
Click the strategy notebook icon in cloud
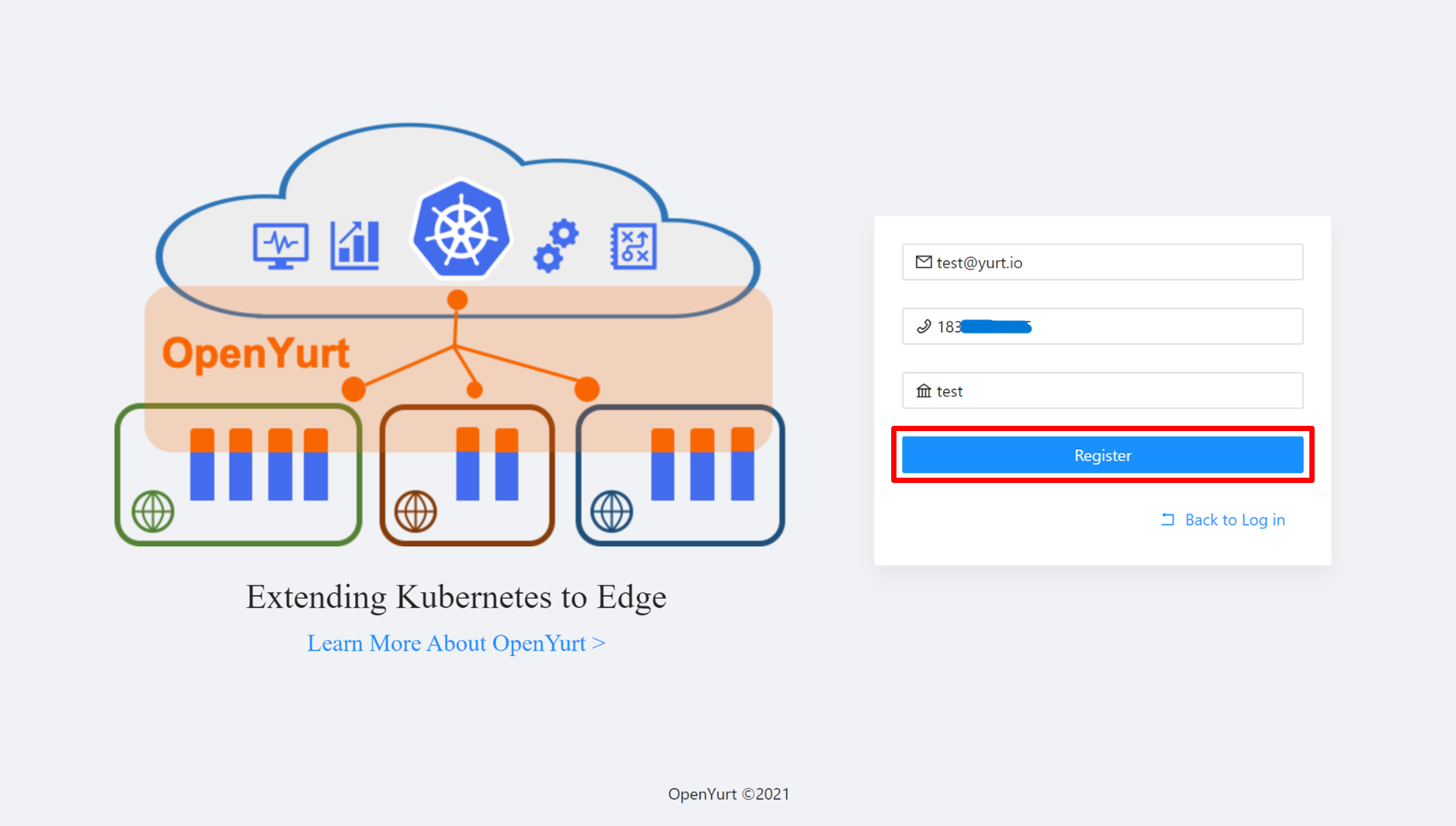tap(633, 245)
